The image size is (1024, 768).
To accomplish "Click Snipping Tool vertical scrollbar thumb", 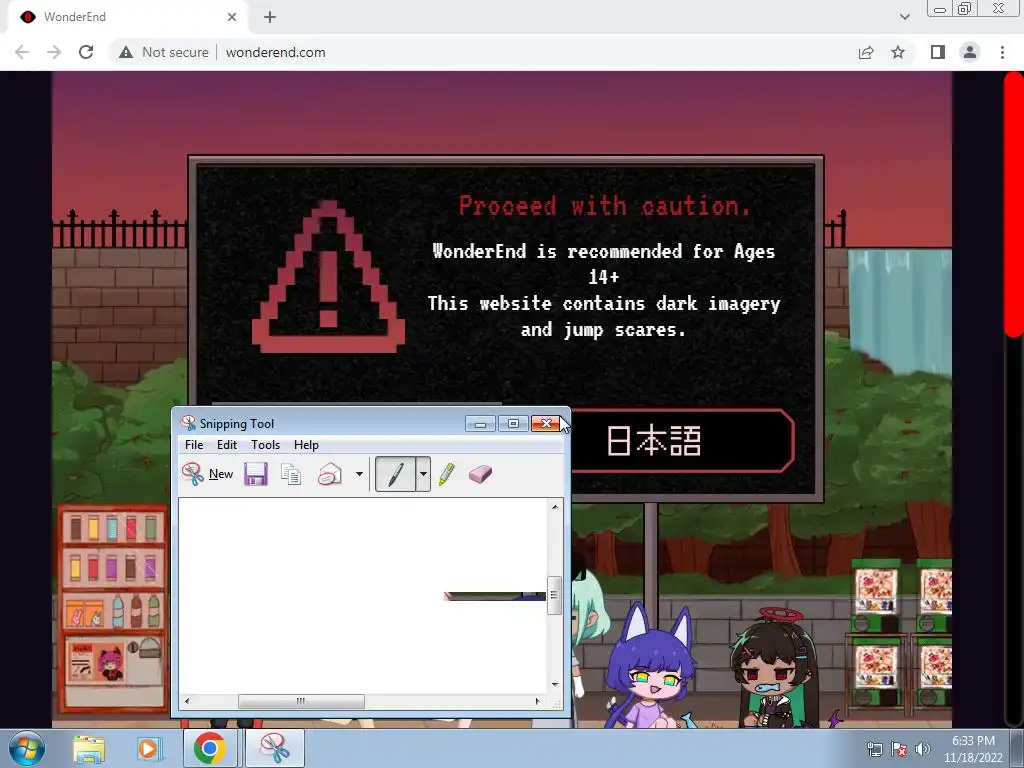I will coord(554,595).
